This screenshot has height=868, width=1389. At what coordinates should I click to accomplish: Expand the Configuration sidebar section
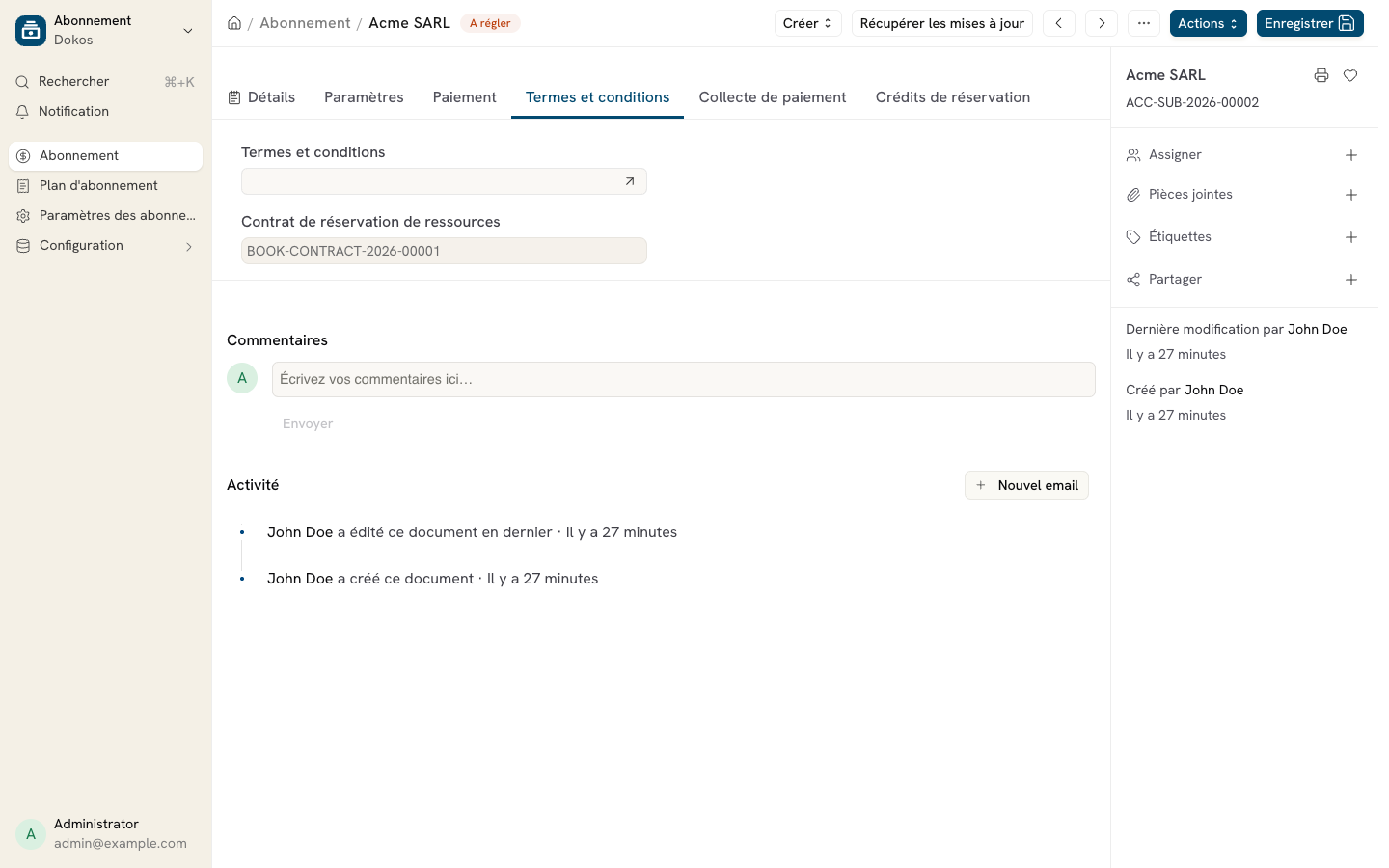click(106, 246)
